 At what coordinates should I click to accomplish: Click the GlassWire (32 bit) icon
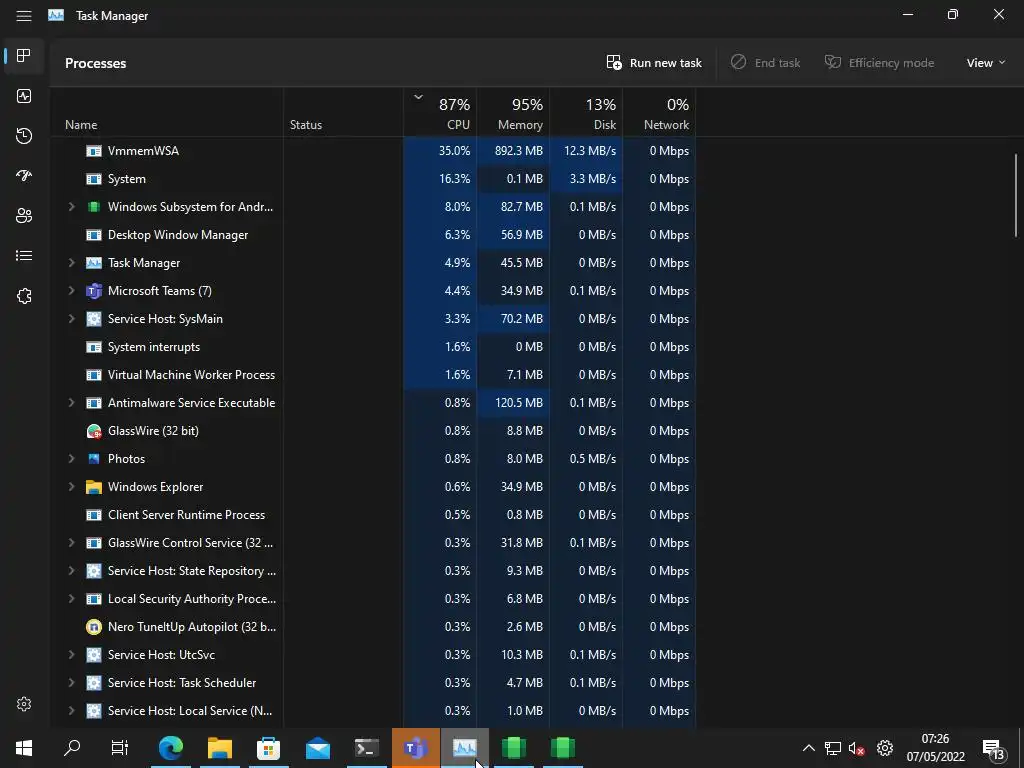(x=94, y=431)
